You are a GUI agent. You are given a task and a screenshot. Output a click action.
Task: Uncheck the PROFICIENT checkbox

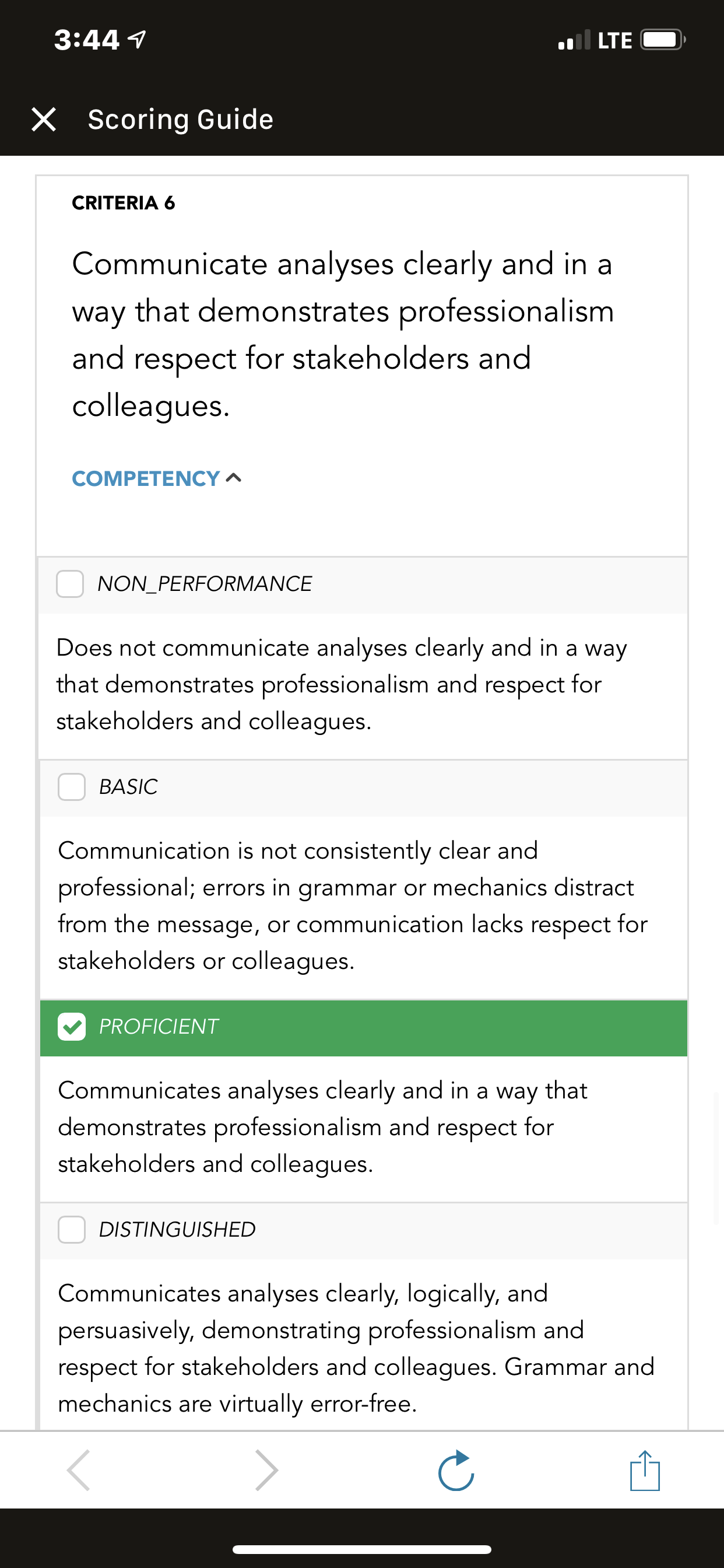72,1027
